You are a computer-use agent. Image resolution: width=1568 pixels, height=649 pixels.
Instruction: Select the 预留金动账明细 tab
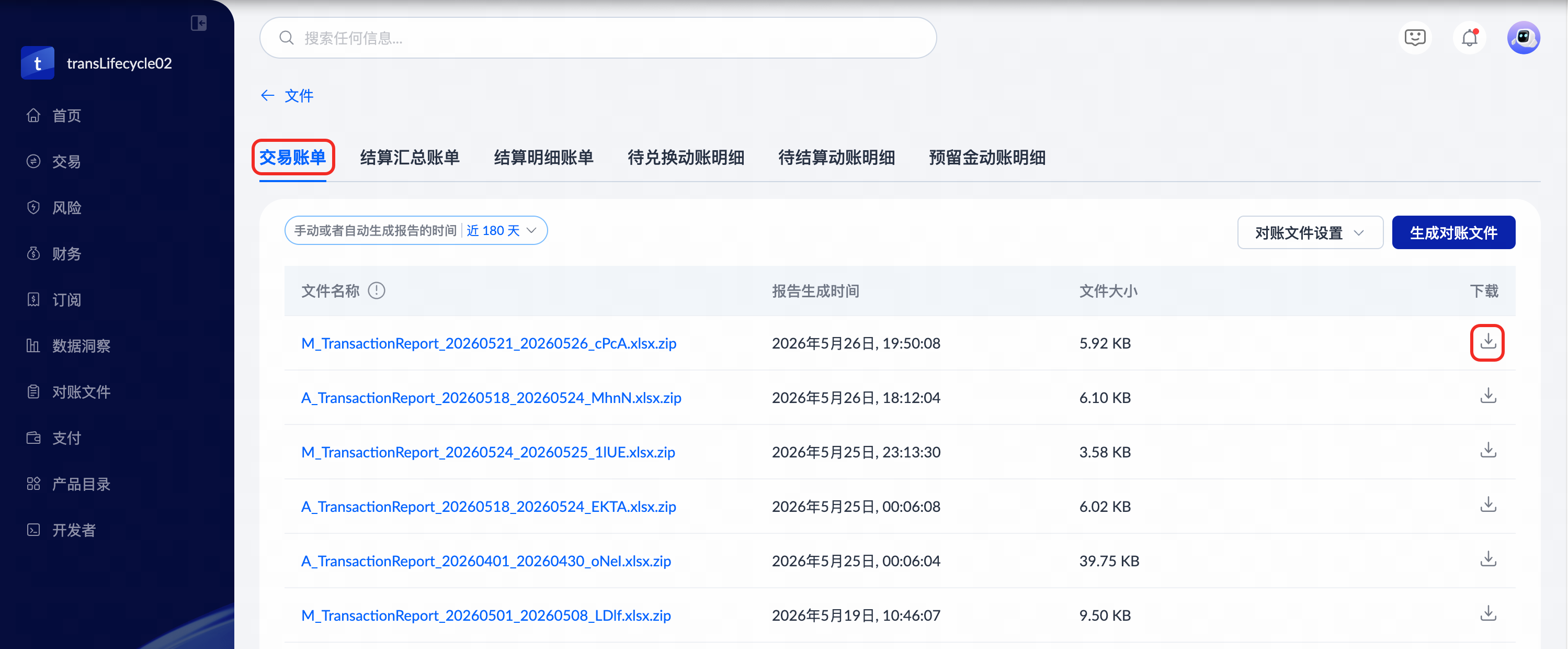[x=987, y=158]
